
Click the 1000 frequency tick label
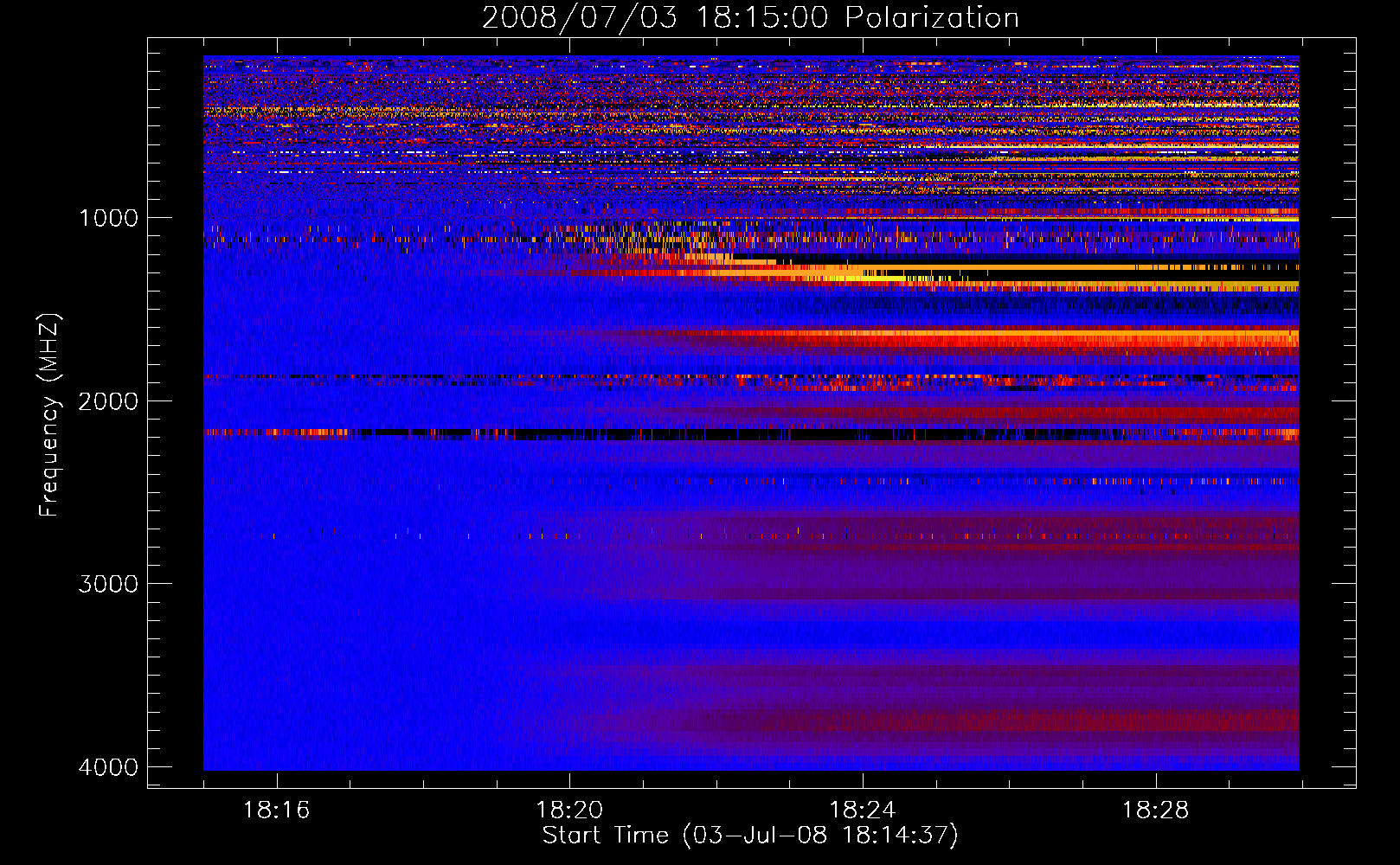[x=108, y=218]
